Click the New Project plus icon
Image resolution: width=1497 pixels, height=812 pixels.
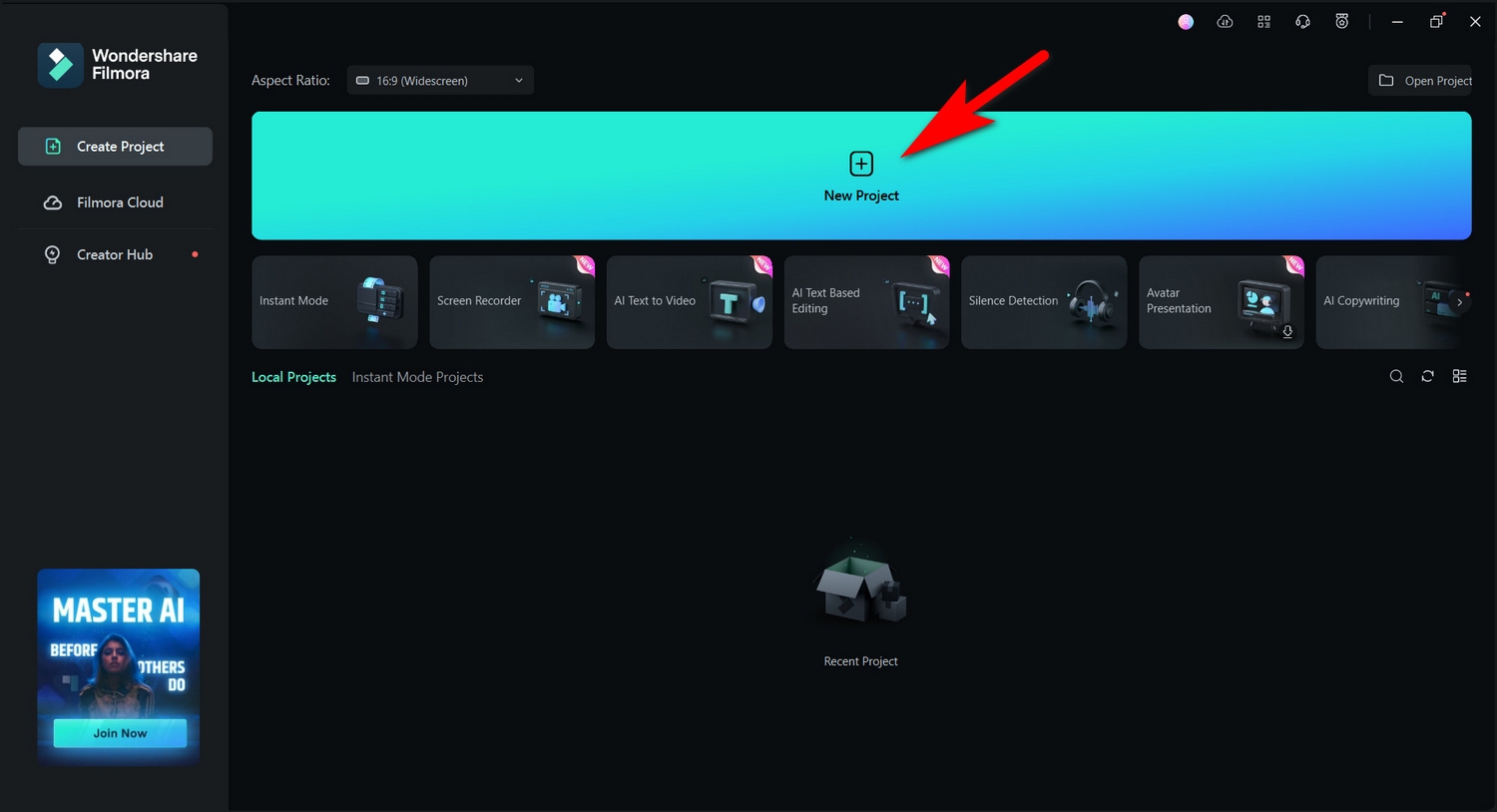tap(861, 164)
